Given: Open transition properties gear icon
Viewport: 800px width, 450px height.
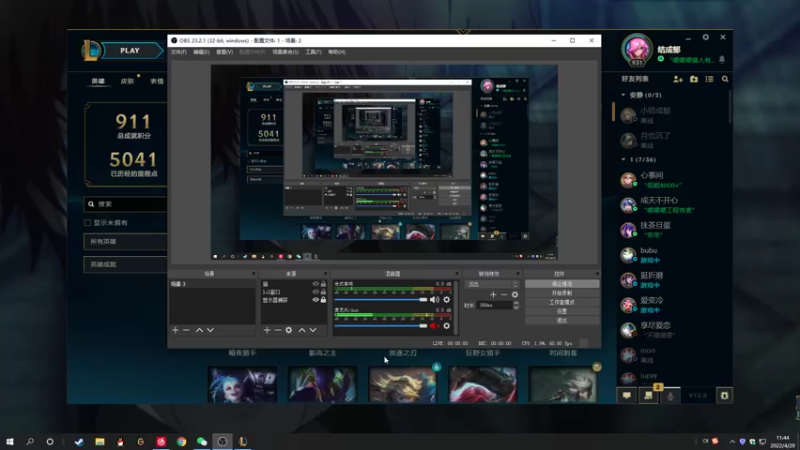Looking at the screenshot, I should (515, 294).
